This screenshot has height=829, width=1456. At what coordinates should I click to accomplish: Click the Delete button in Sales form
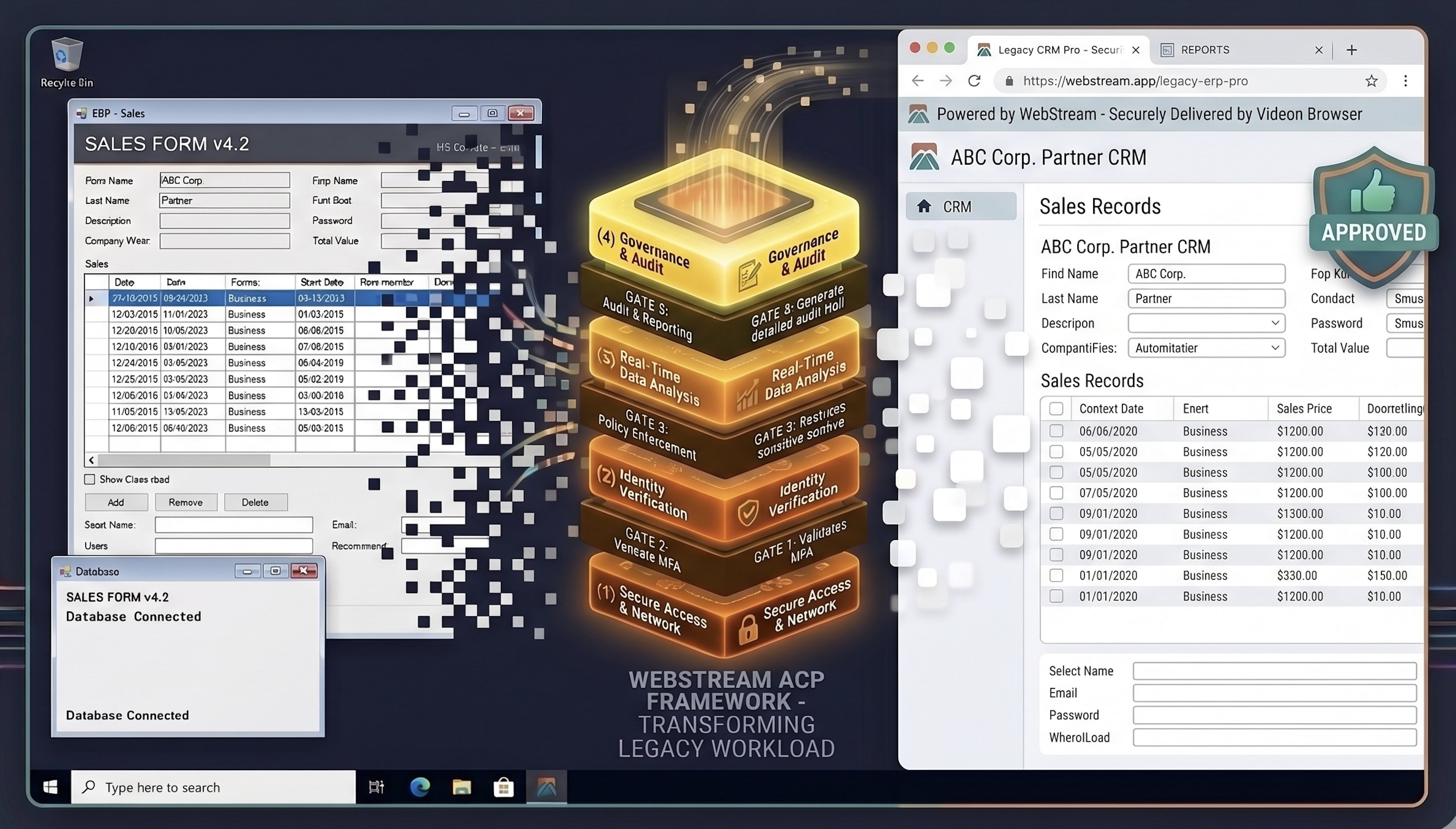click(x=255, y=502)
